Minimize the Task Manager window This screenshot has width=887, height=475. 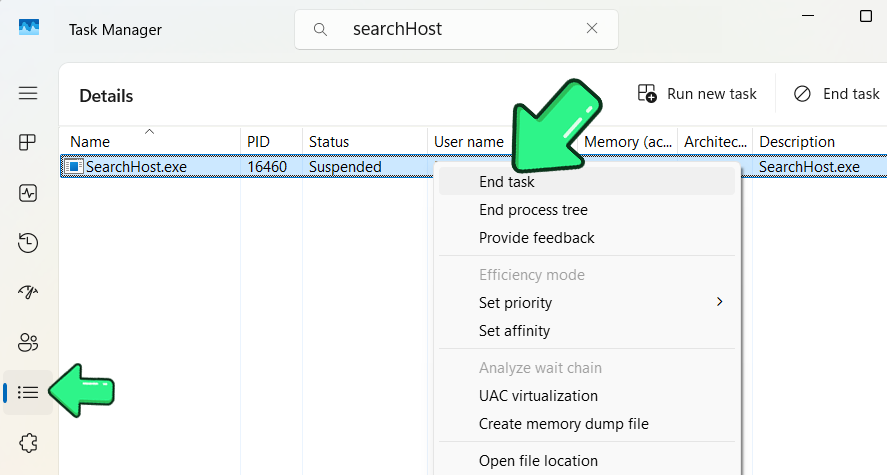808,16
